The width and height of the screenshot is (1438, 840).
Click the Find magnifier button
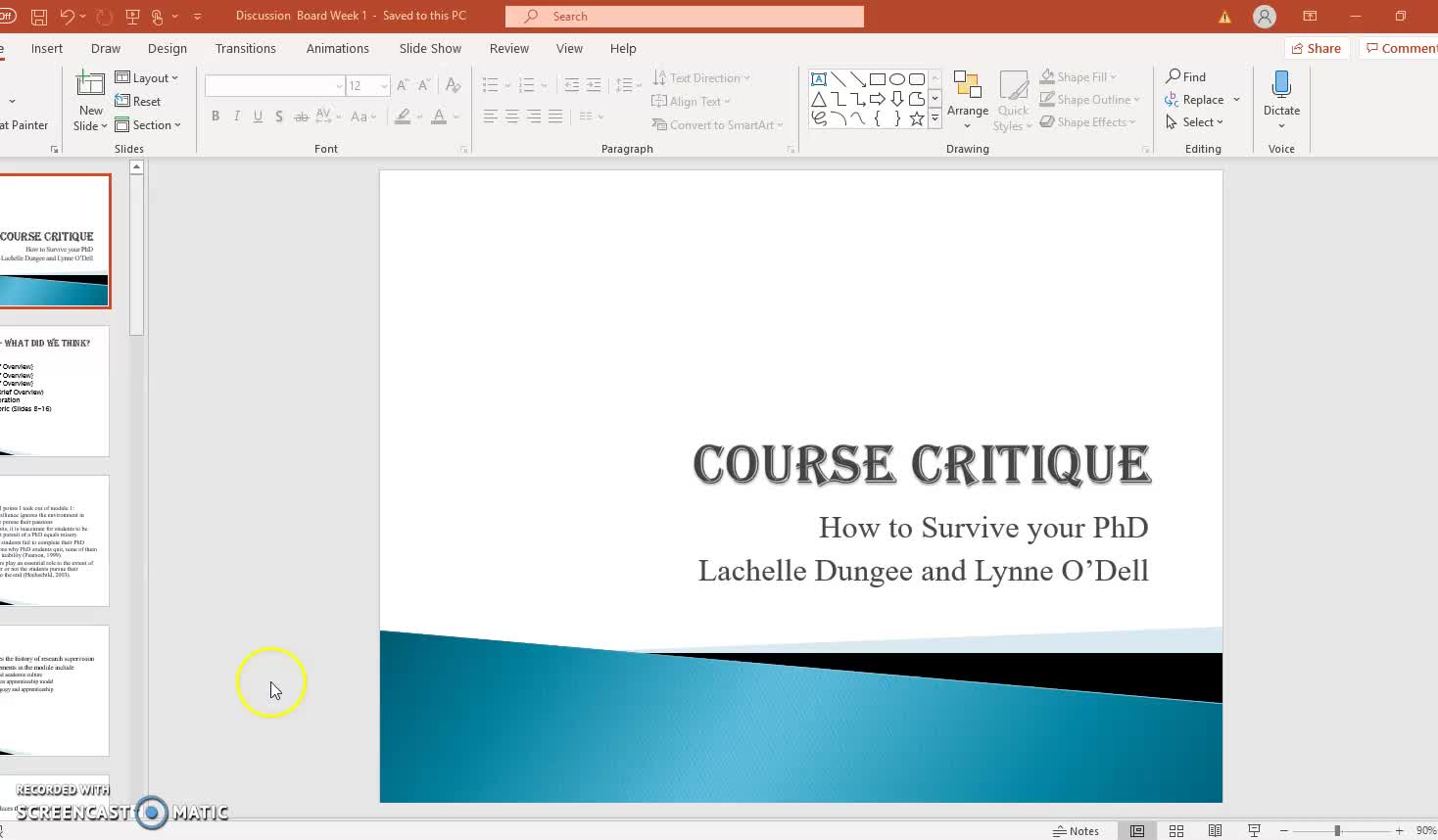pyautogui.click(x=1185, y=76)
